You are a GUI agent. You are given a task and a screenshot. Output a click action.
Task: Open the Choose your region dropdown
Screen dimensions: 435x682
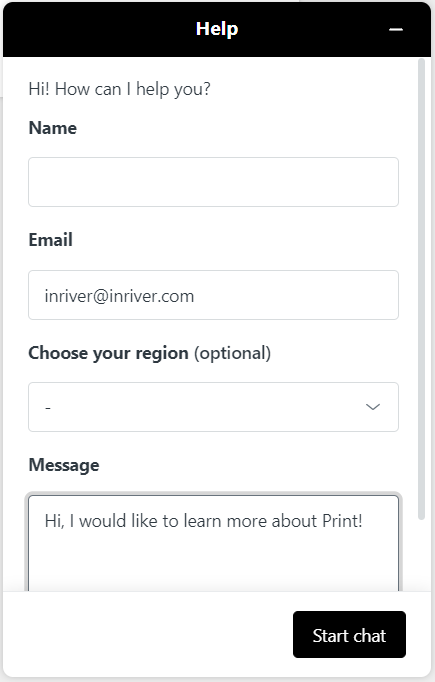pos(213,407)
